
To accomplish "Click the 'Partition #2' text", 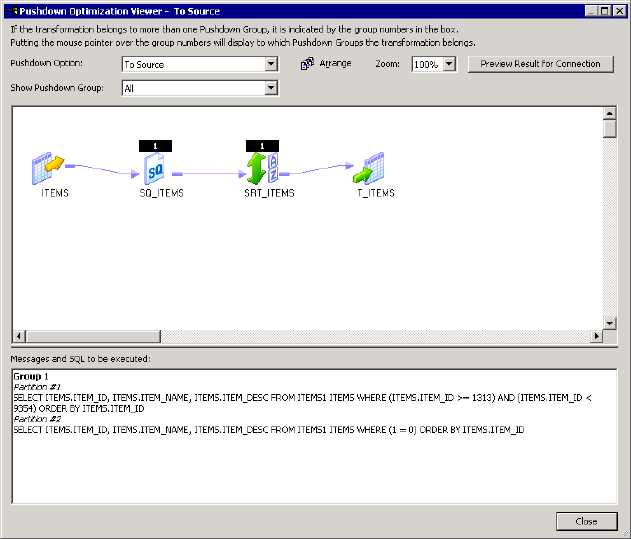I will pos(37,419).
